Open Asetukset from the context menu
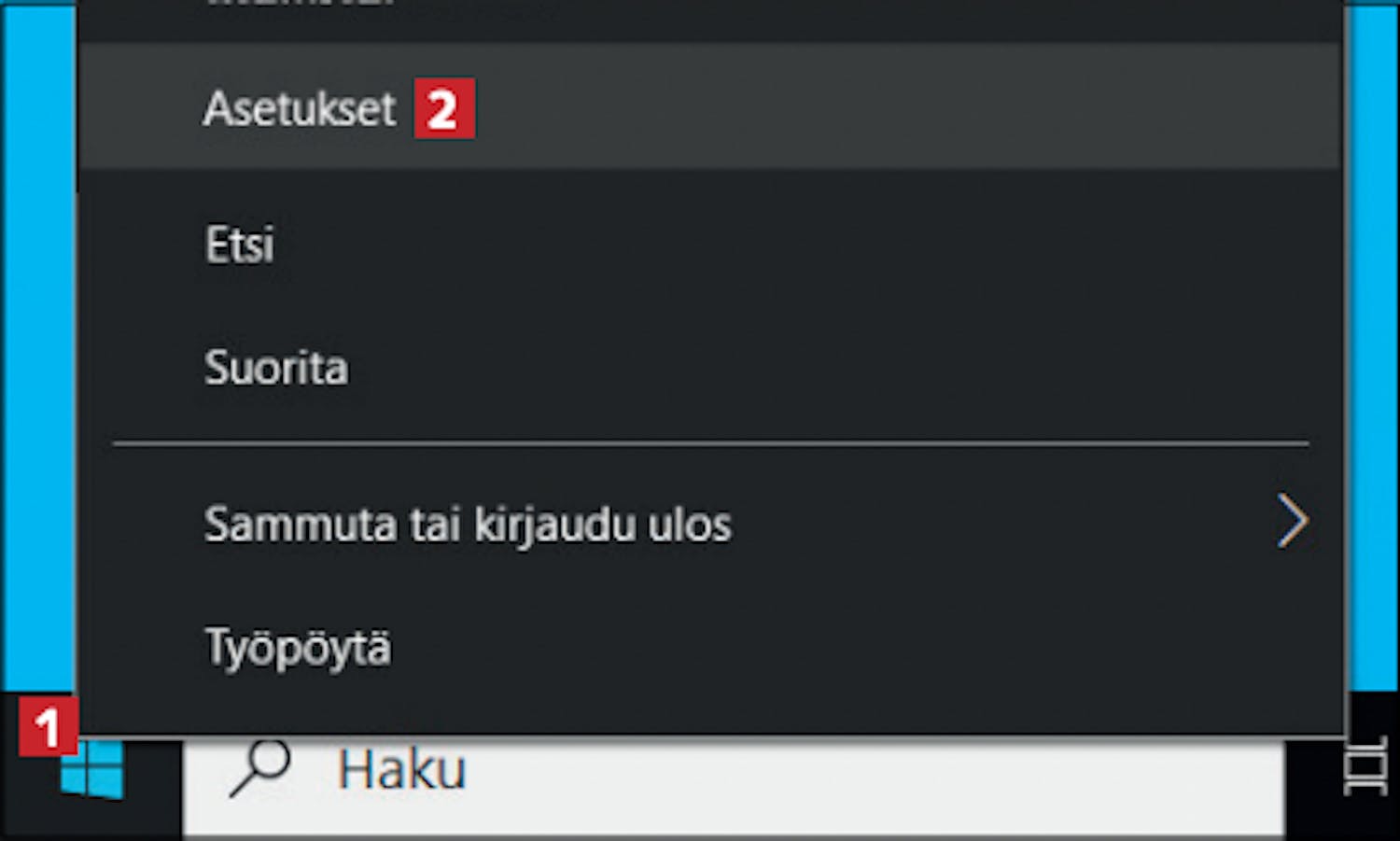This screenshot has height=841, width=1400. pos(300,108)
